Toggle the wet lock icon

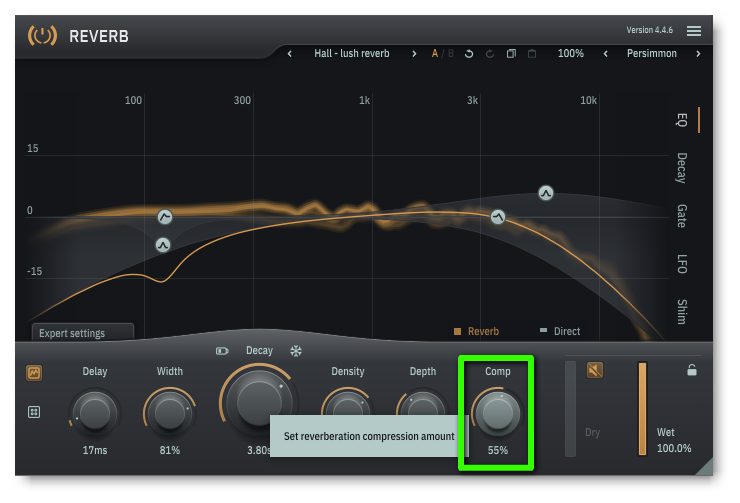tap(692, 369)
